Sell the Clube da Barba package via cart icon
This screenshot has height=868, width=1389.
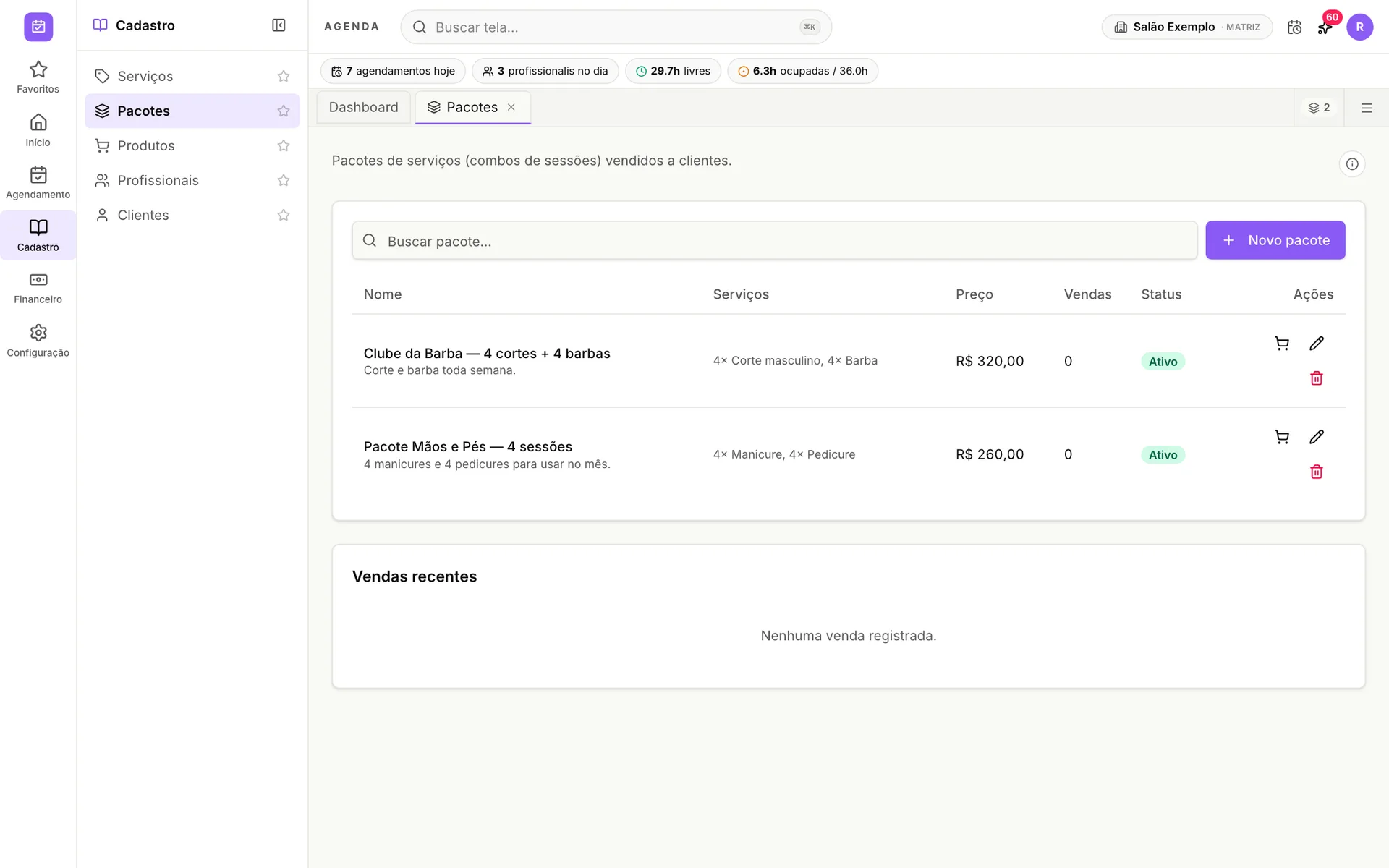pyautogui.click(x=1282, y=344)
